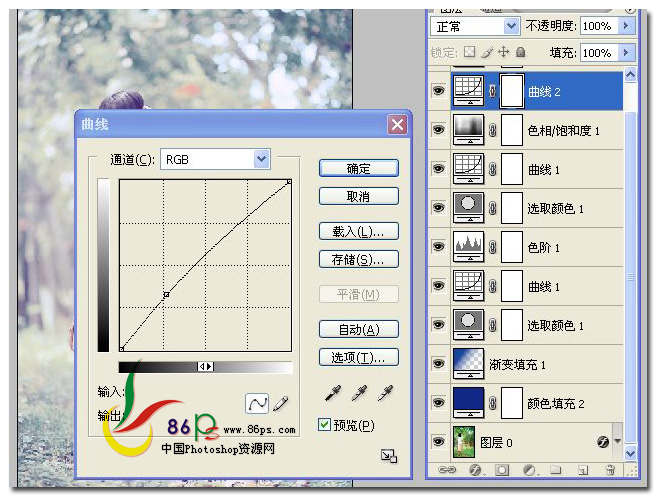
Task: Open the 正常 blend mode dropdown
Action: pos(511,26)
